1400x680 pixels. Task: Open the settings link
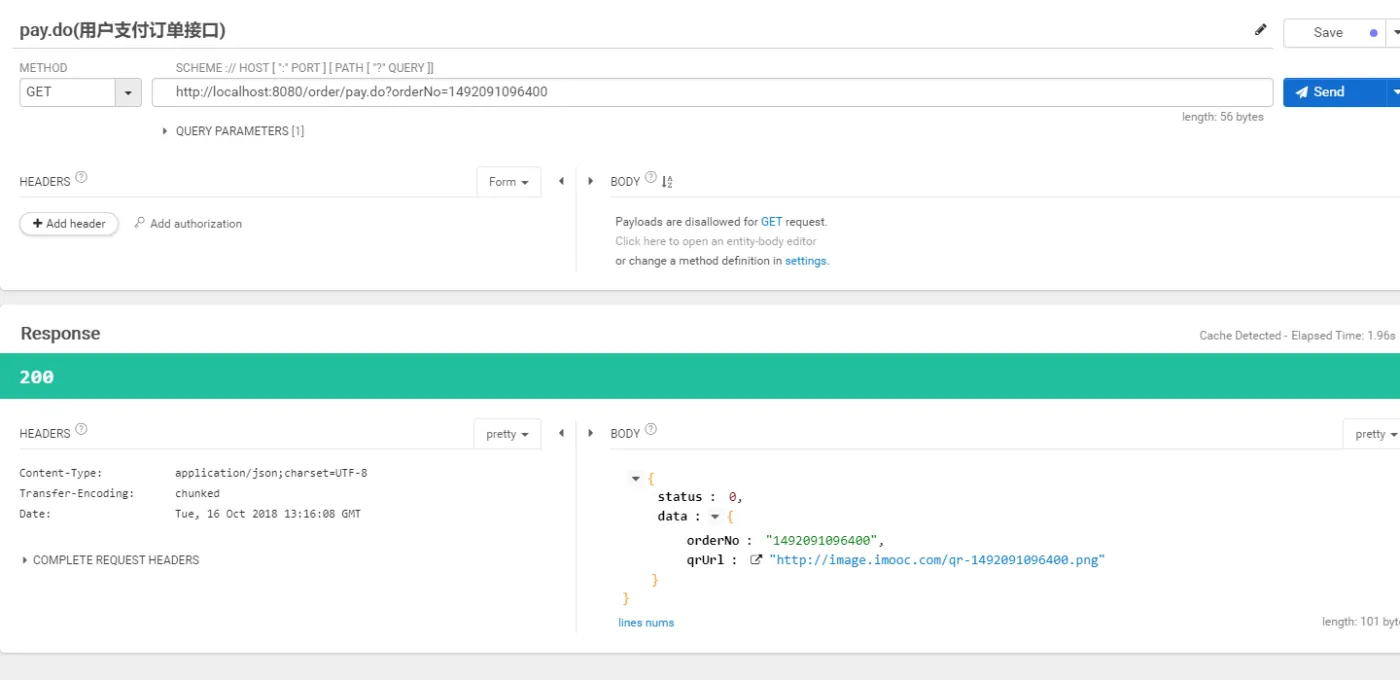805,261
